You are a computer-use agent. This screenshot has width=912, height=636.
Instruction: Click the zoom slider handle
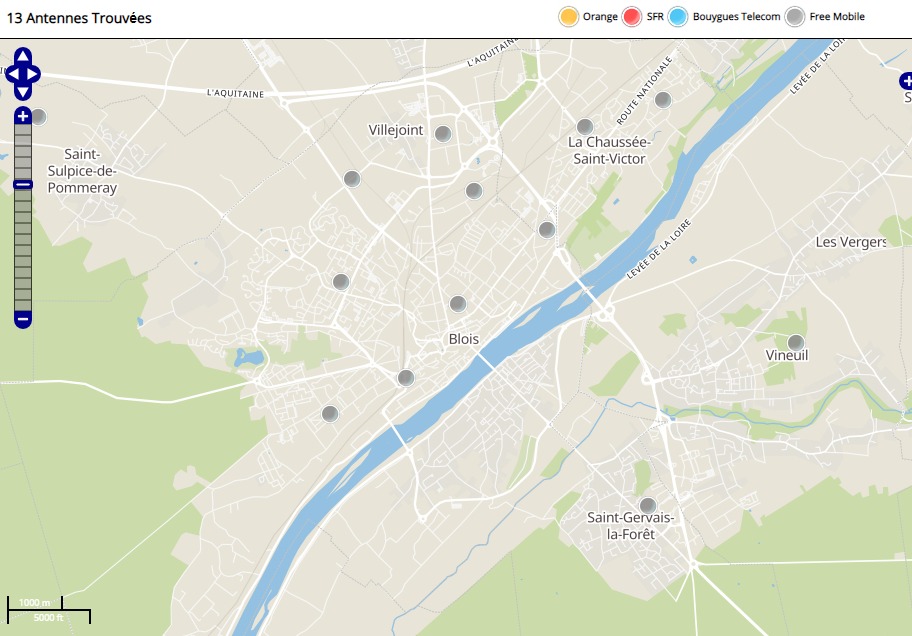point(23,184)
